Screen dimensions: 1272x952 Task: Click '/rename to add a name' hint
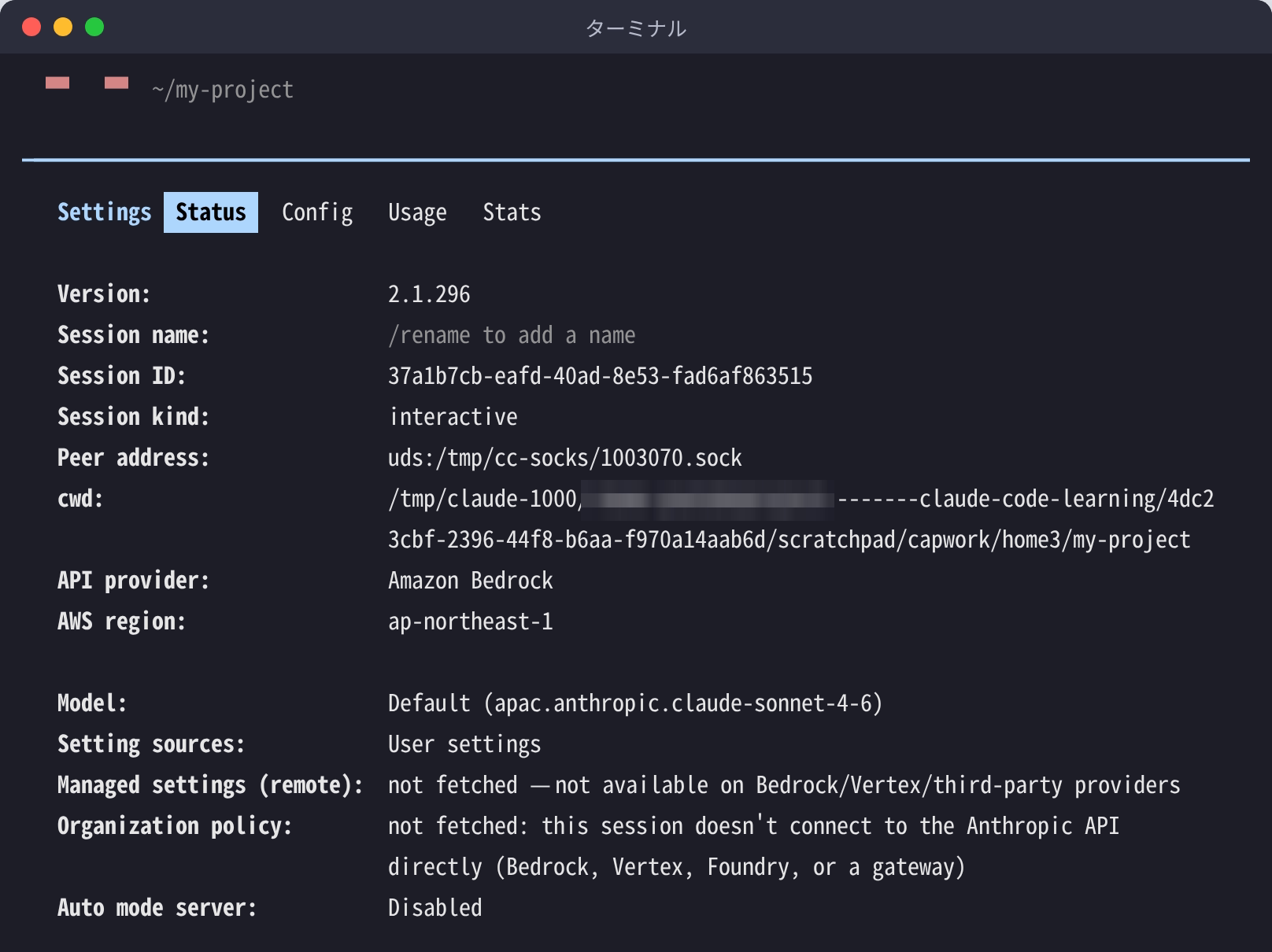click(x=512, y=335)
